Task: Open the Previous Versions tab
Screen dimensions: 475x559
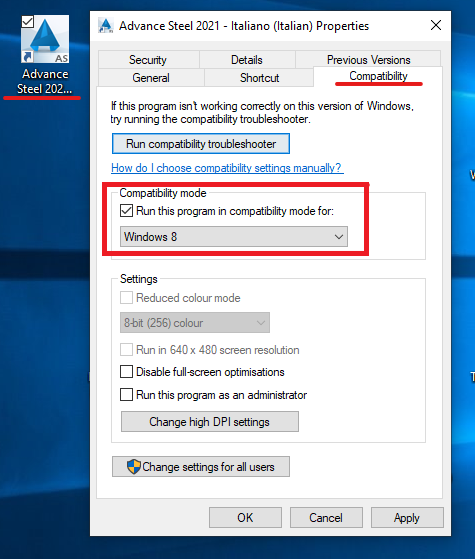Action: (x=368, y=59)
